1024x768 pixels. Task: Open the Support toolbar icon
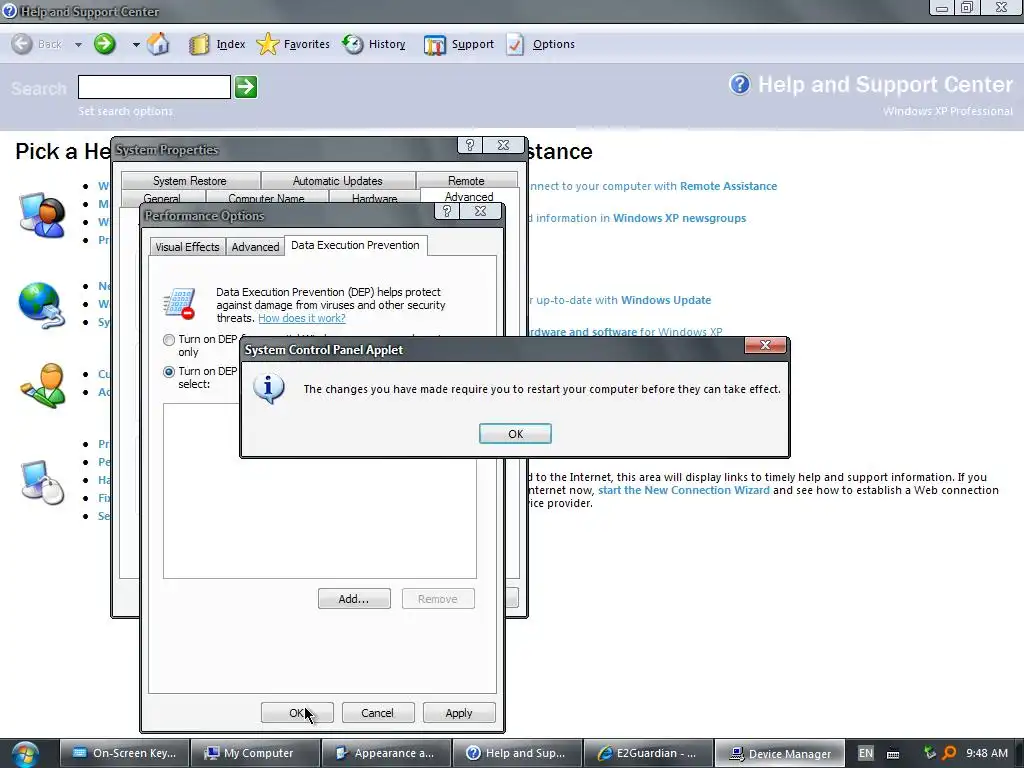[435, 44]
